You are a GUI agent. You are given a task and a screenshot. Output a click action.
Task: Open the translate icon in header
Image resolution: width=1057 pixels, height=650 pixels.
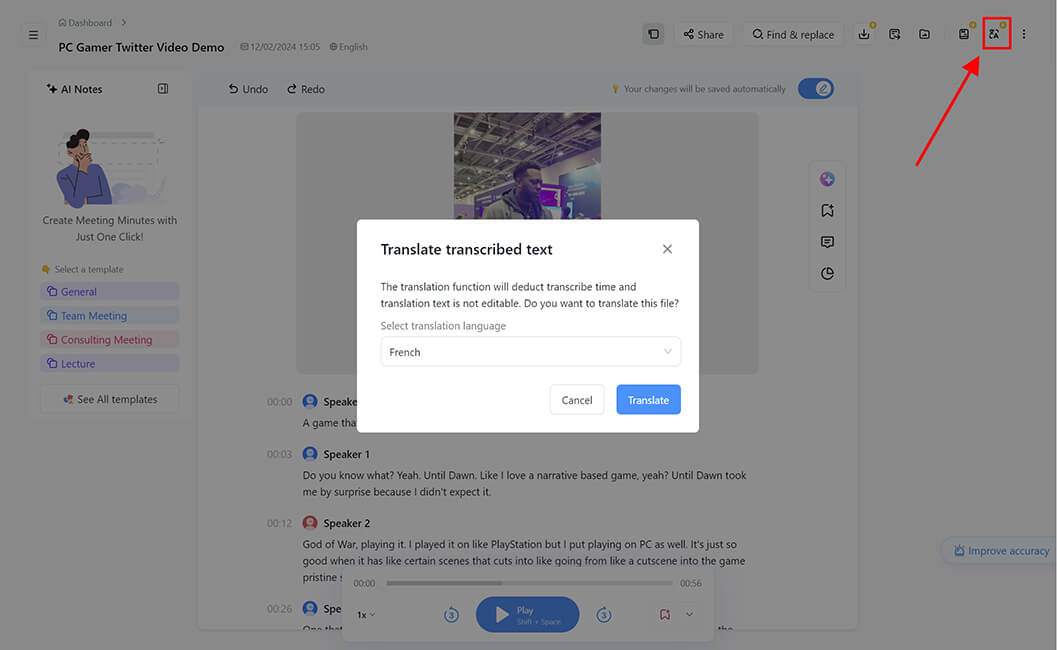[994, 34]
